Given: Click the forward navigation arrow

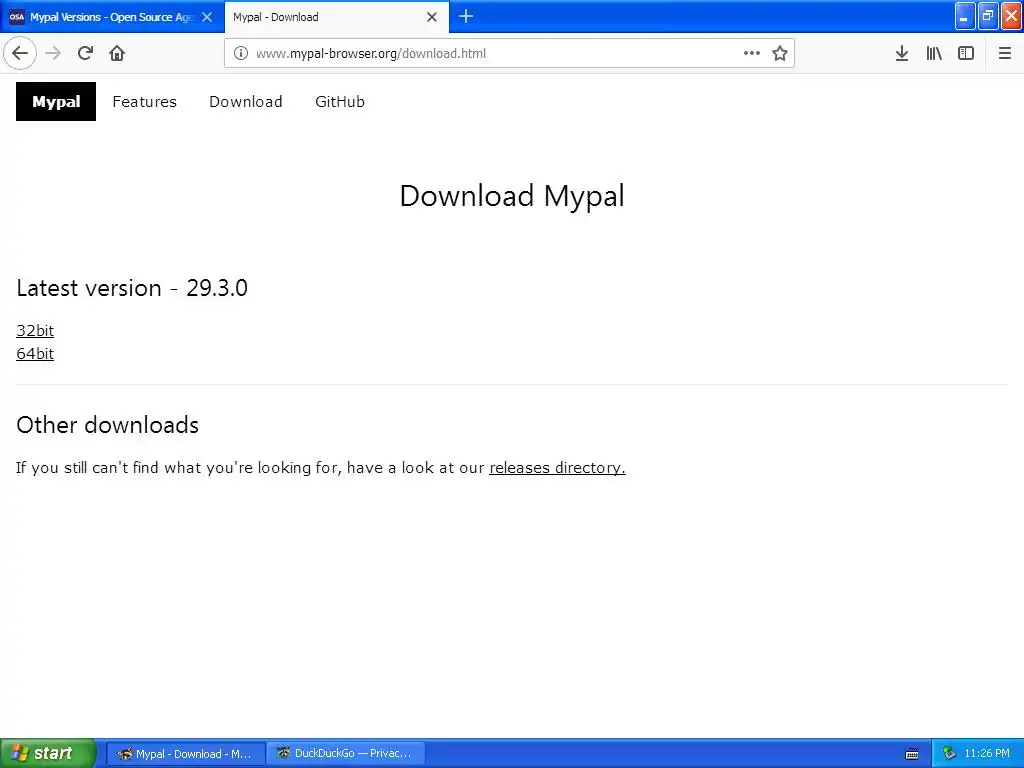Looking at the screenshot, I should [x=53, y=53].
